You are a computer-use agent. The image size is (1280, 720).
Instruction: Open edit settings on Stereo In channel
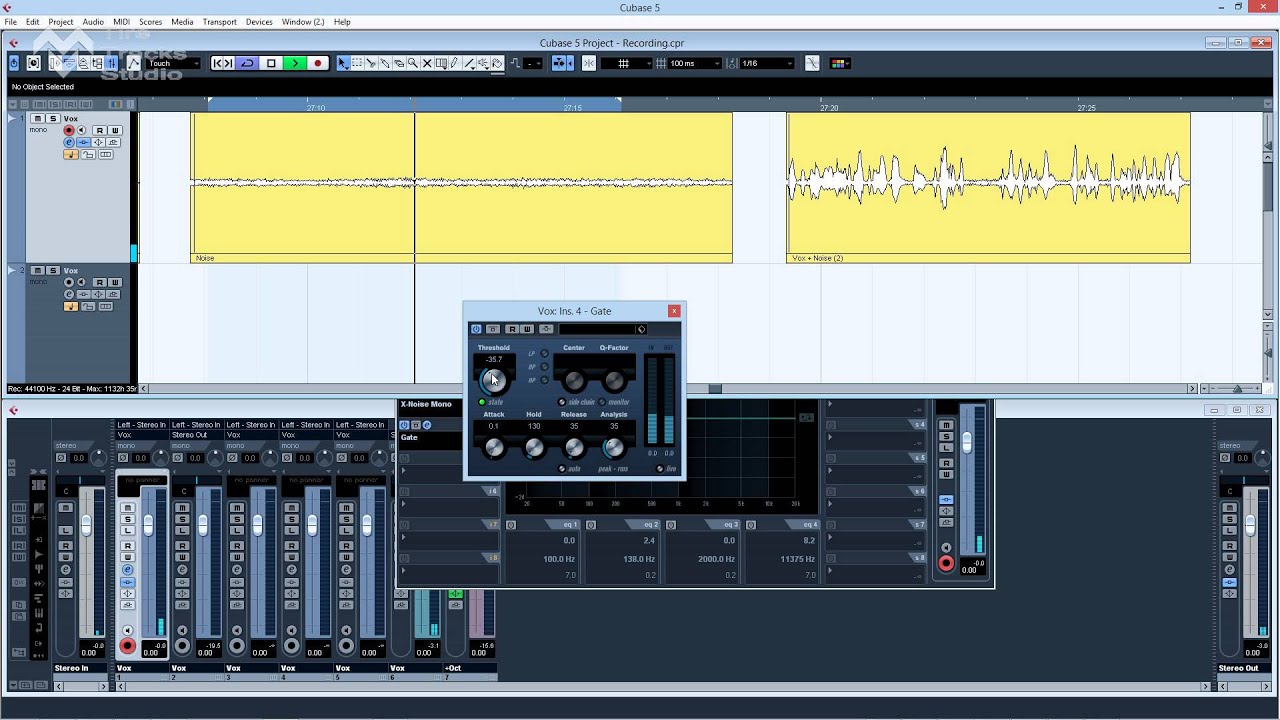tap(66, 569)
